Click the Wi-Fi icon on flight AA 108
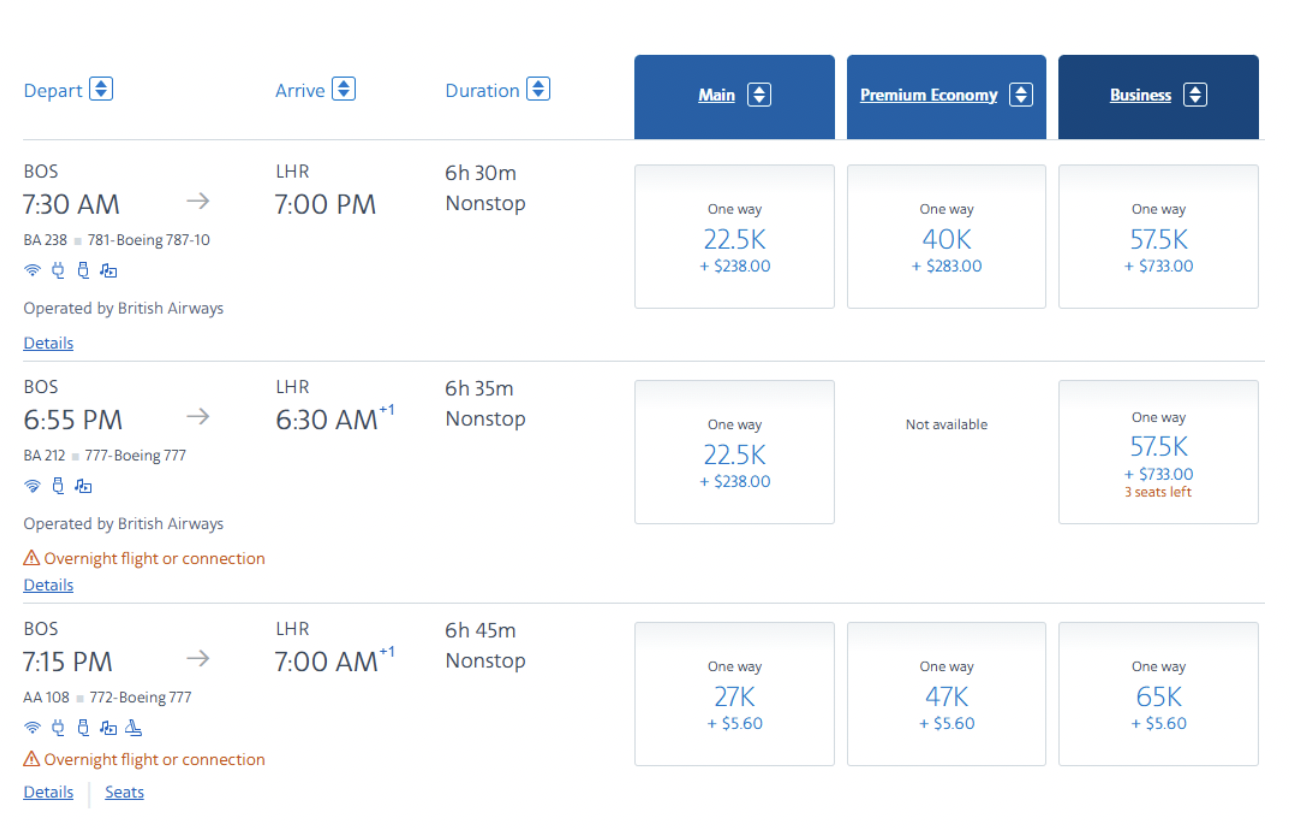This screenshot has width=1290, height=830. click(x=32, y=728)
